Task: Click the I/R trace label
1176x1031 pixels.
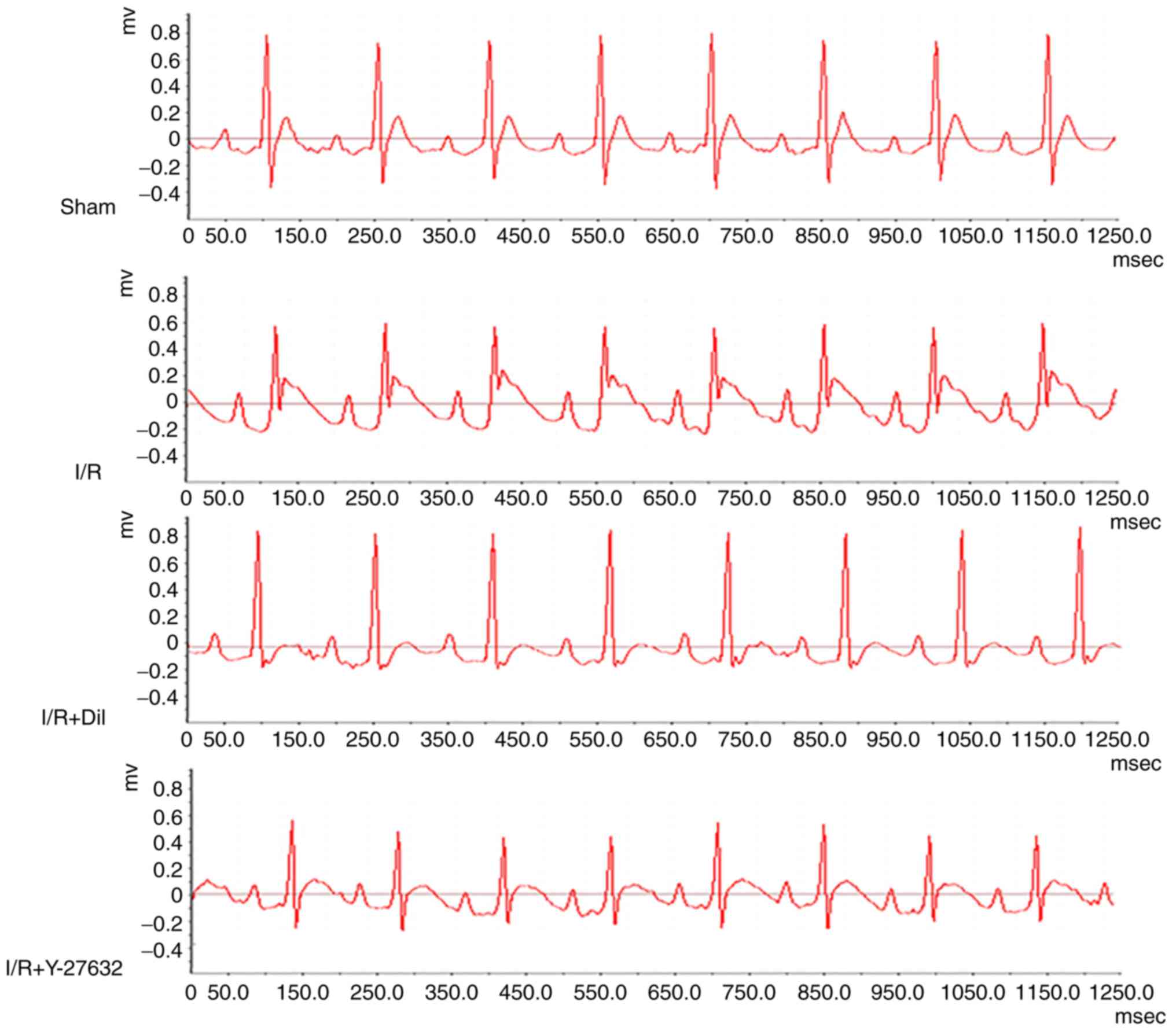Action: click(88, 473)
